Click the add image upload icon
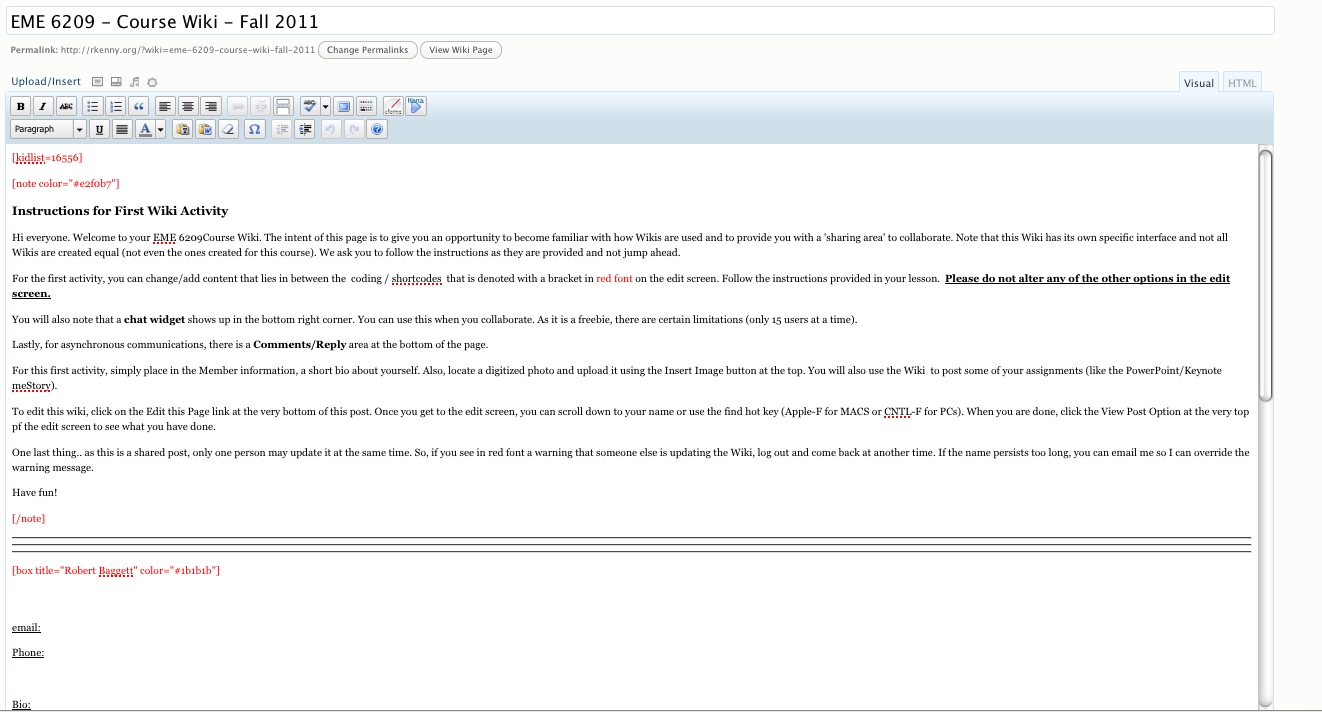 pos(98,82)
